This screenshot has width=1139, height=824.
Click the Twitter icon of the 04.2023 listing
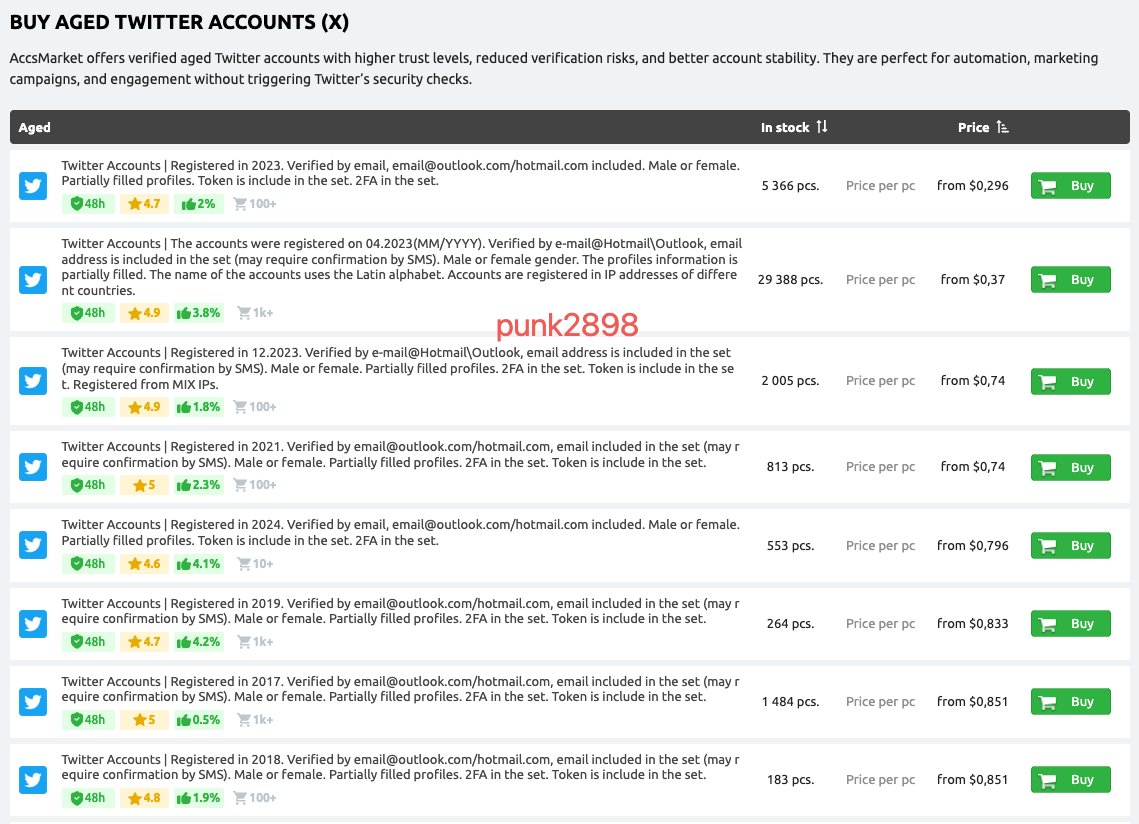pos(33,279)
